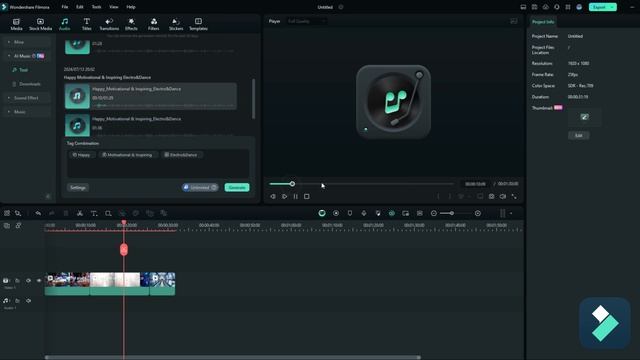Viewport: 640px width, 360px height.
Task: Pause the preview playback
Action: pos(296,197)
